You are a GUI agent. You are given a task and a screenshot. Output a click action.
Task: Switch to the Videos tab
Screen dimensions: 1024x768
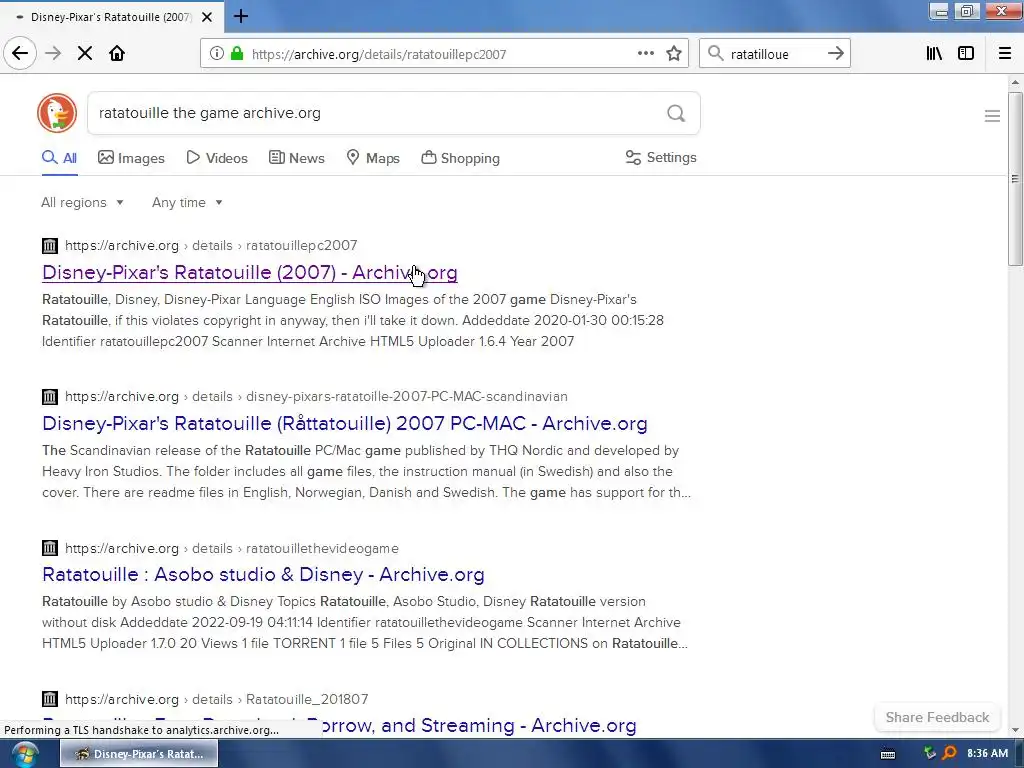coord(217,158)
